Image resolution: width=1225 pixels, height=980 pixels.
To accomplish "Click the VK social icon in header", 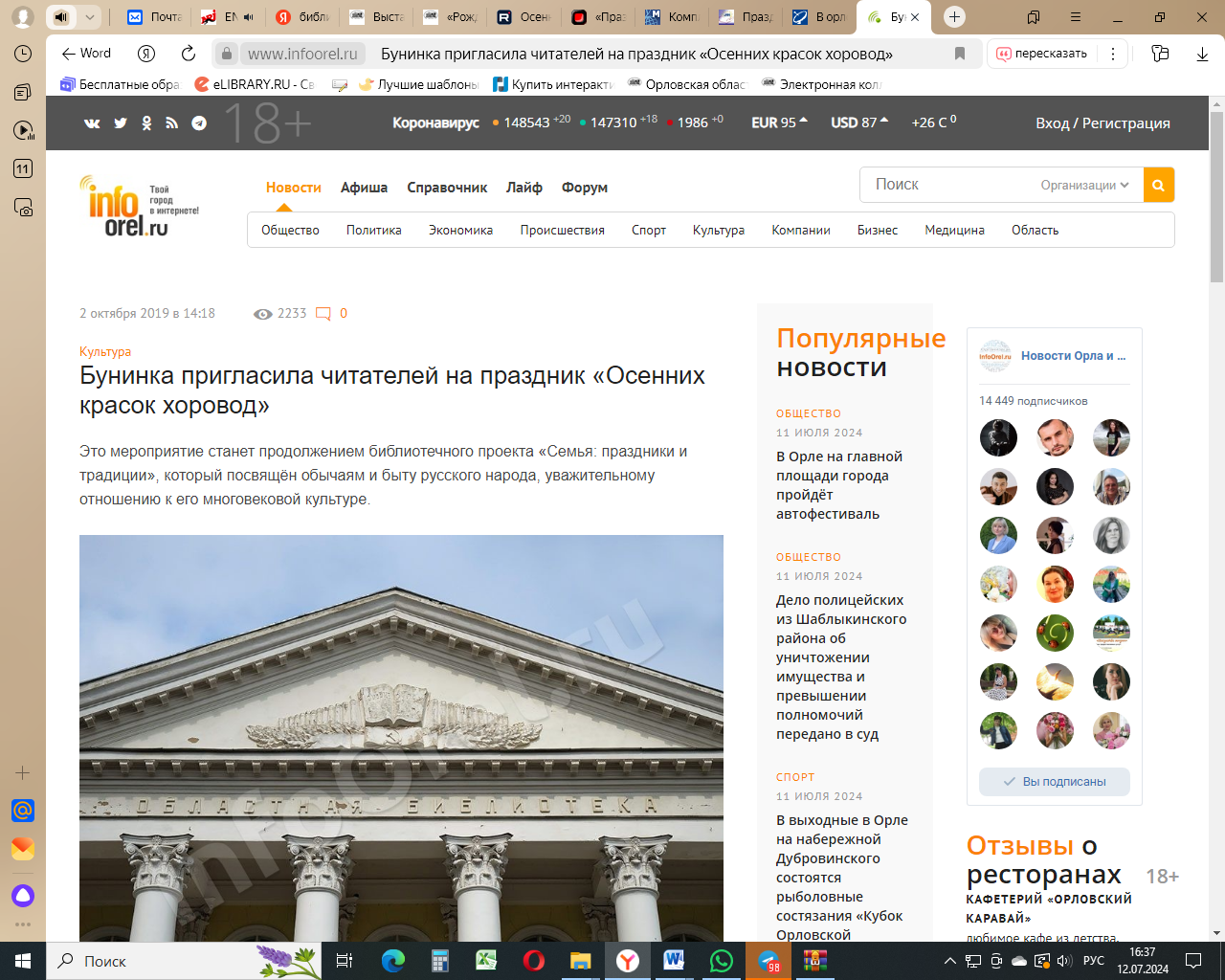I will point(92,122).
